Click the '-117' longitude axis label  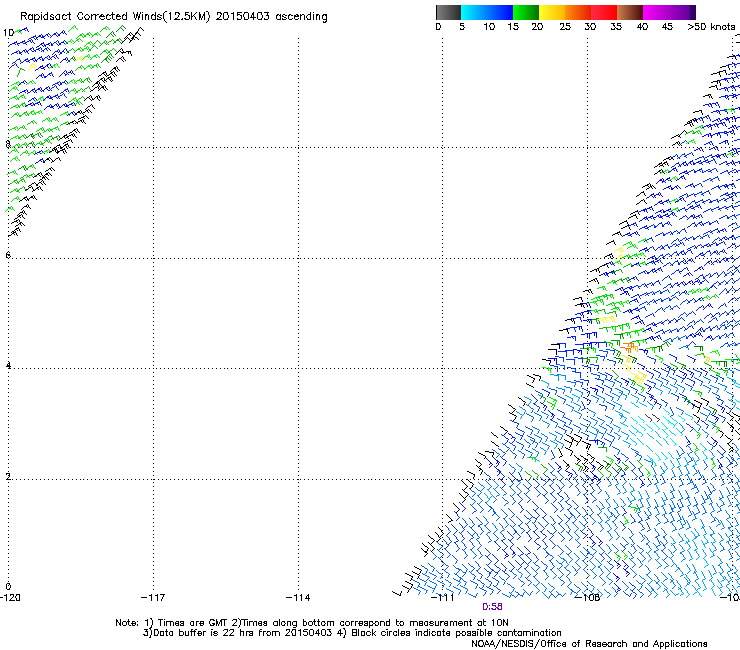point(153,598)
